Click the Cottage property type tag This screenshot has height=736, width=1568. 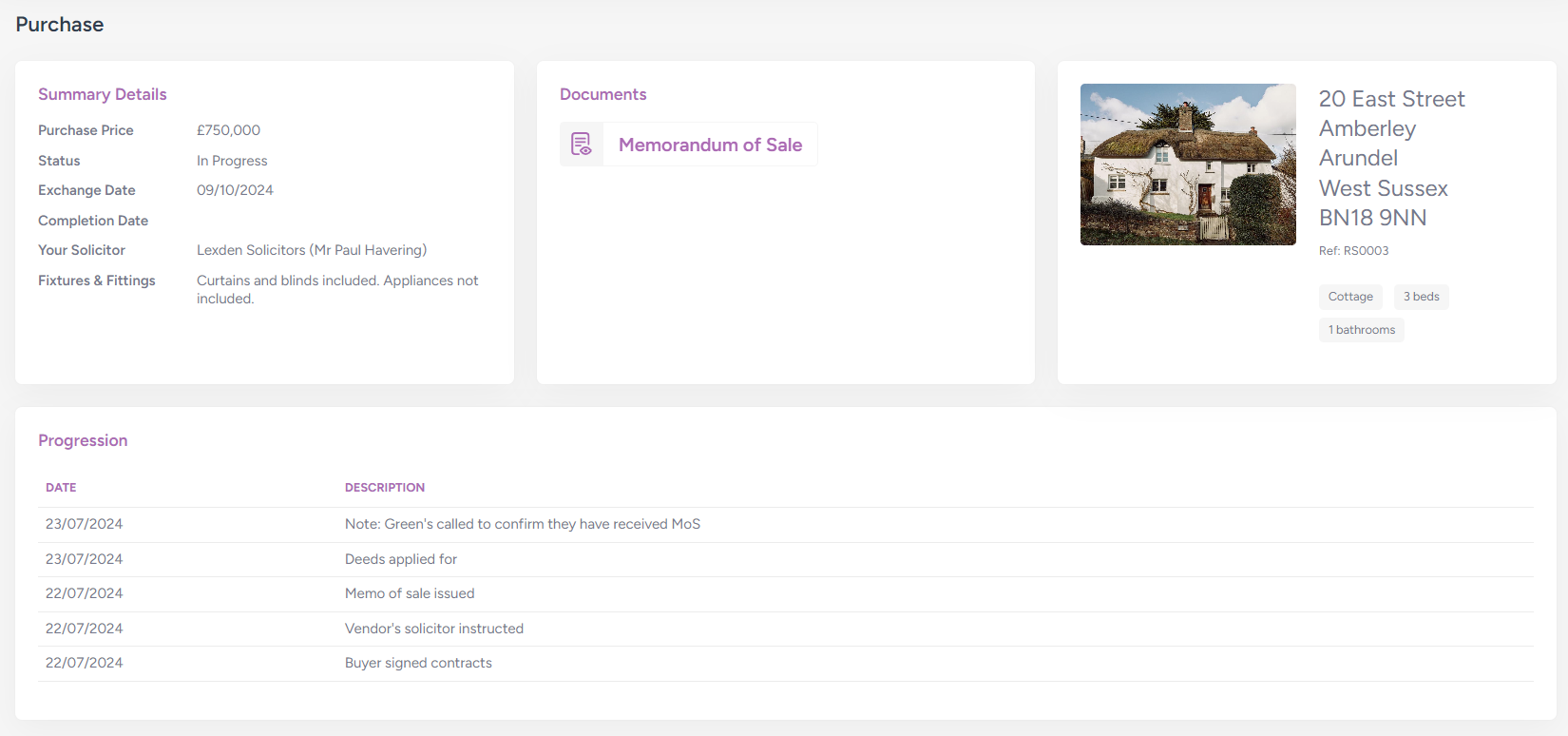[1350, 297]
